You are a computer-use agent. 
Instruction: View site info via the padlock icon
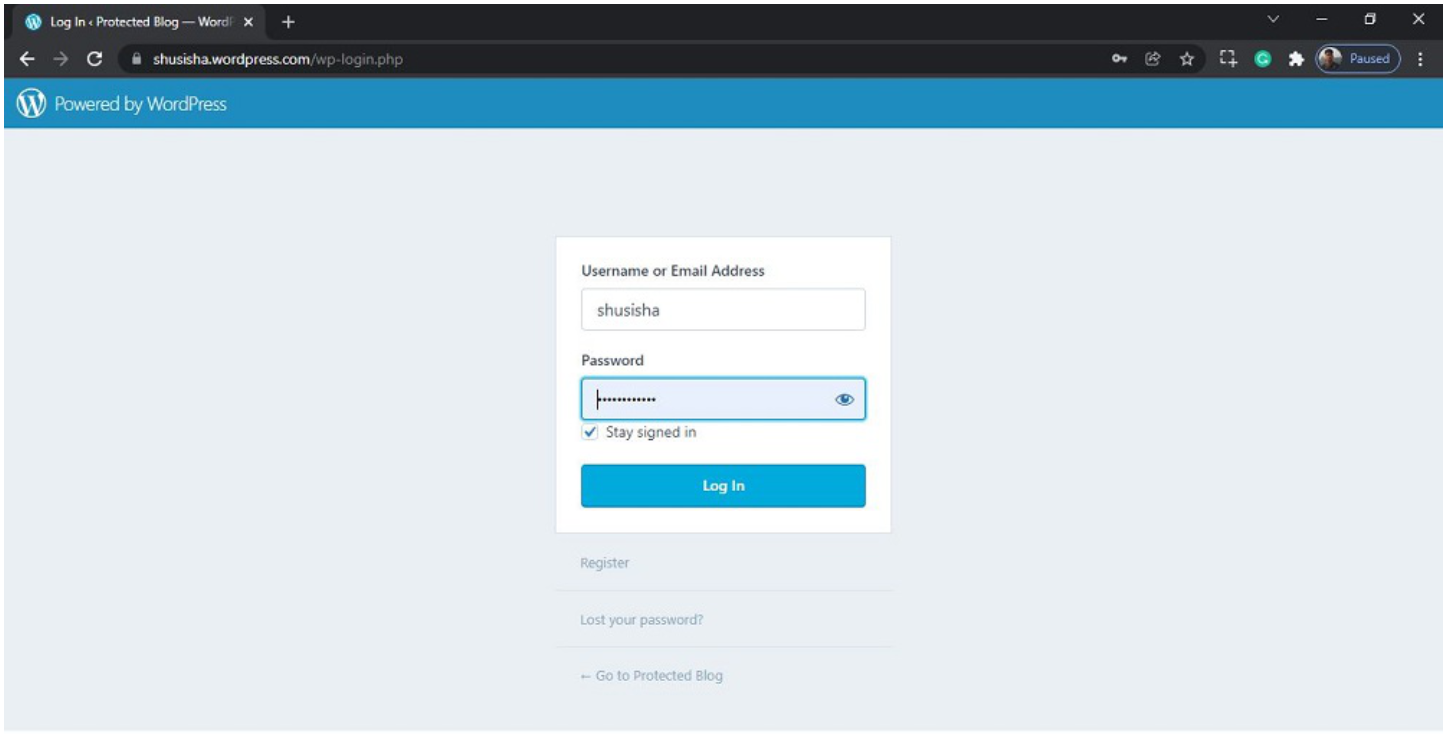[138, 59]
